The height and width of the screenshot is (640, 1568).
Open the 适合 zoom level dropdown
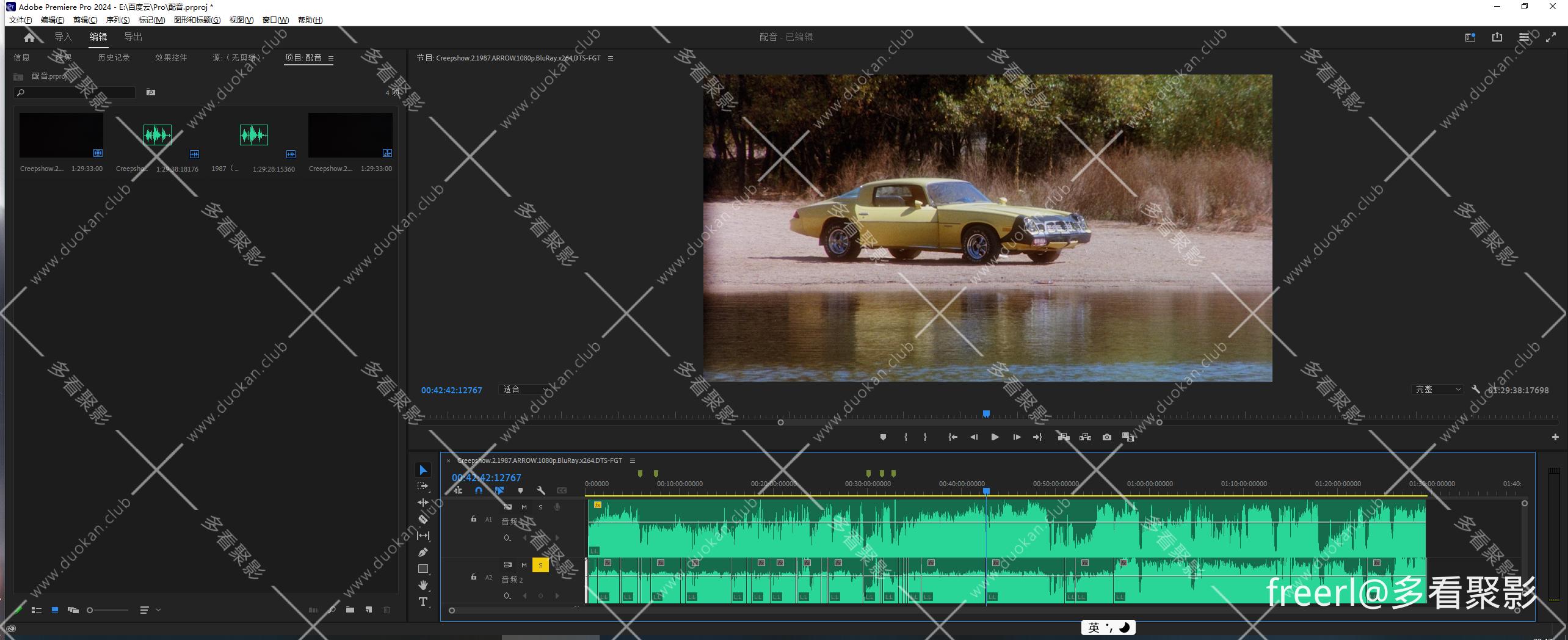(522, 390)
